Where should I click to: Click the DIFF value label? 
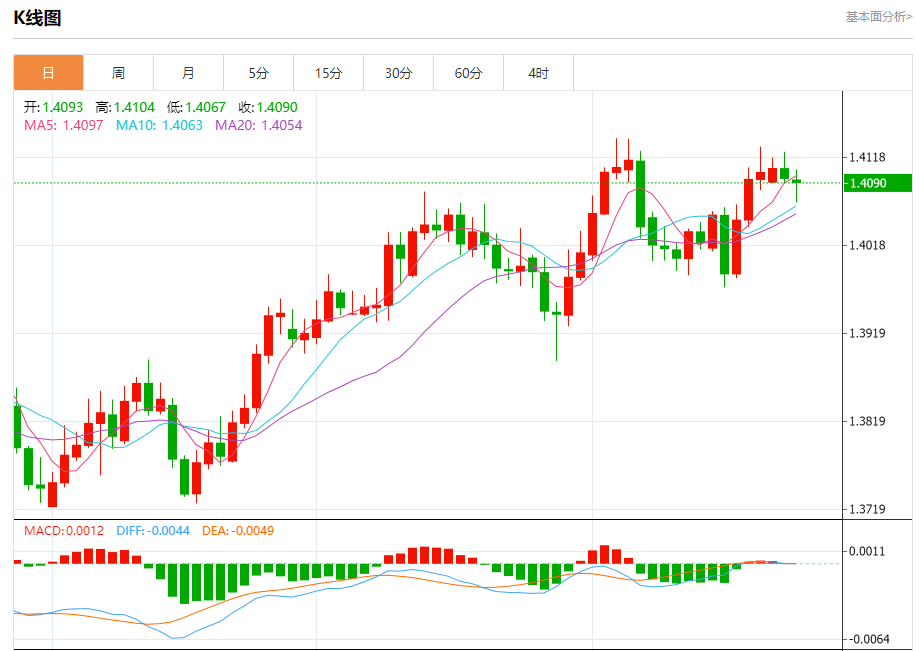click(153, 530)
